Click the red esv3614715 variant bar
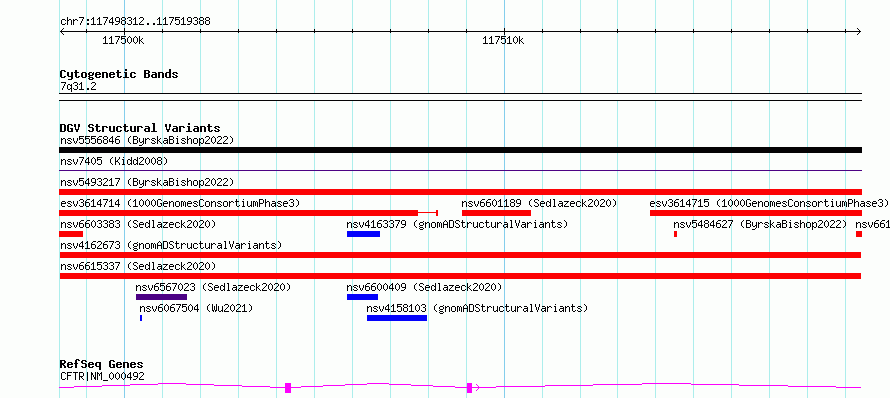890x398 pixels. point(755,213)
